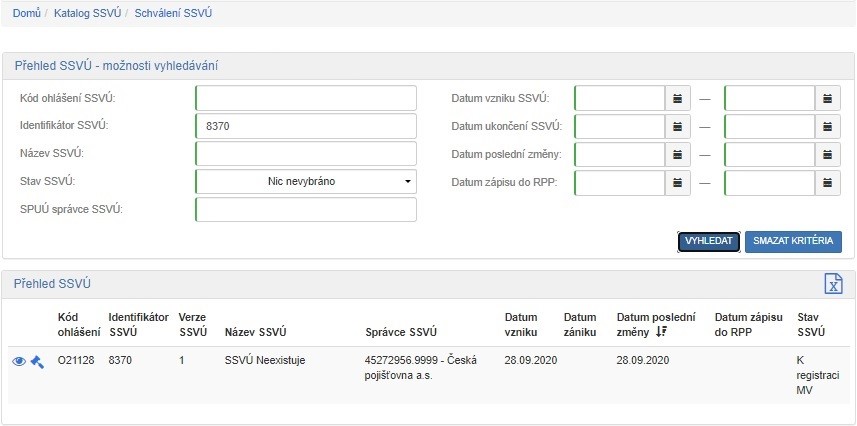Open calendar for Datum zápisu do RPP start date
This screenshot has height=426, width=857.
pos(678,183)
